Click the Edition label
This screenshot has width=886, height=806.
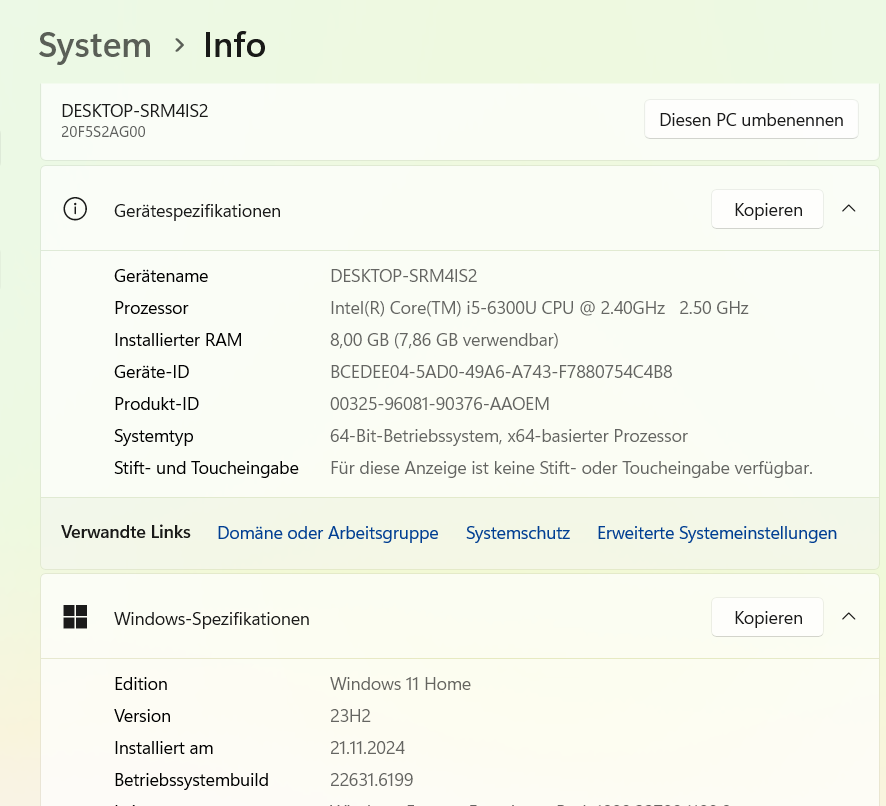pyautogui.click(x=141, y=684)
